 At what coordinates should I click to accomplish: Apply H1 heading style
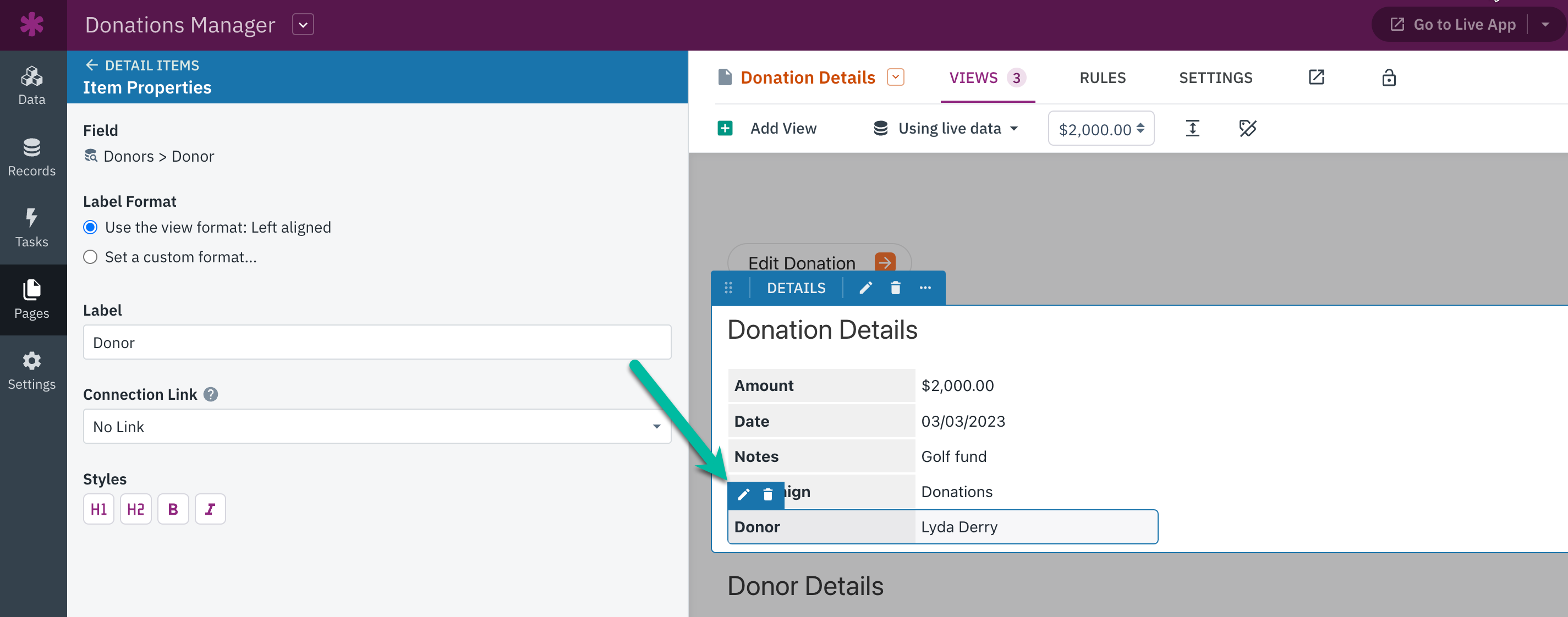(98, 509)
